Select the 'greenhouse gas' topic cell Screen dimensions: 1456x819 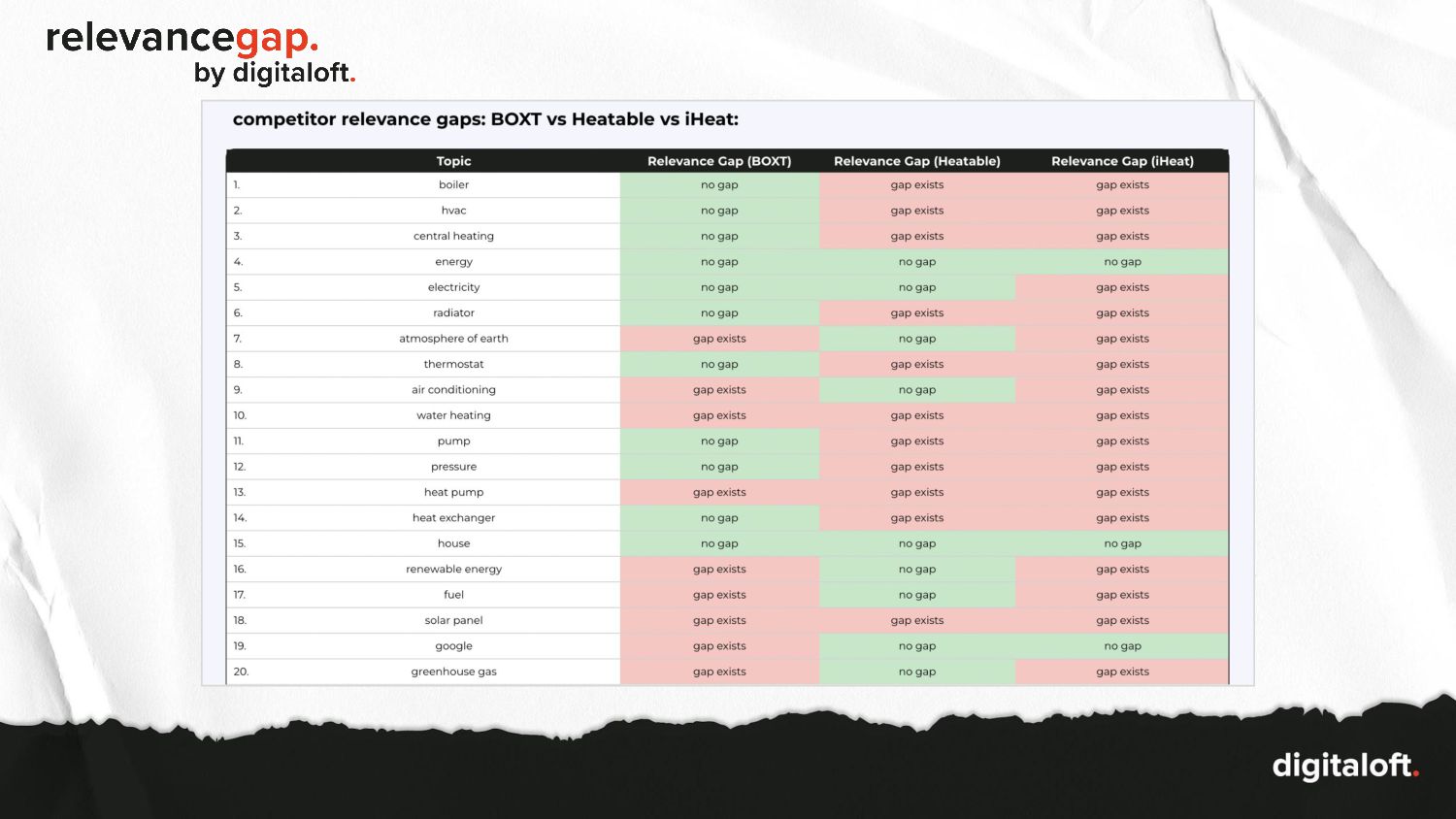coord(453,672)
